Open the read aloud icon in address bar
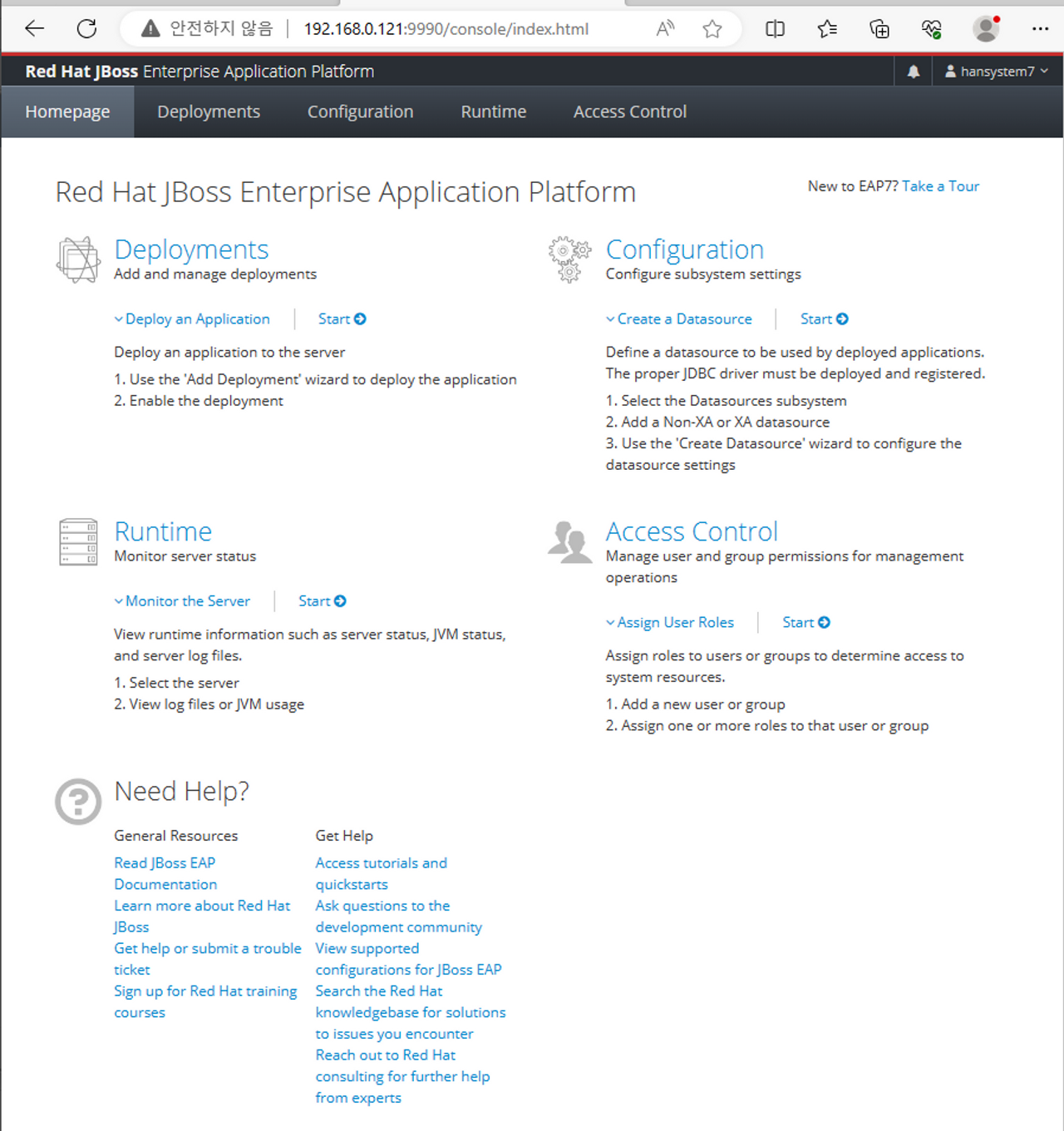1064x1131 pixels. [665, 29]
